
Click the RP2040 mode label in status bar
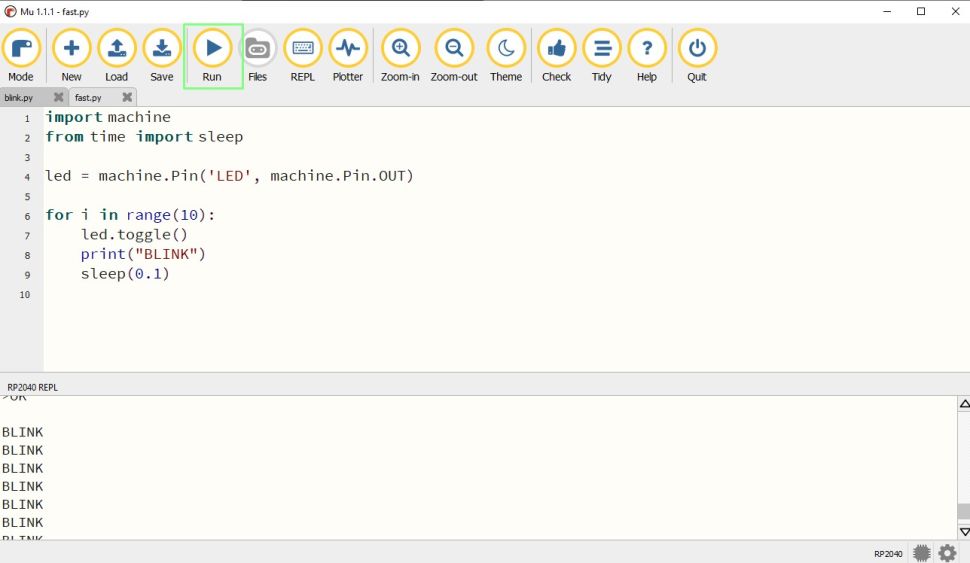(x=888, y=554)
